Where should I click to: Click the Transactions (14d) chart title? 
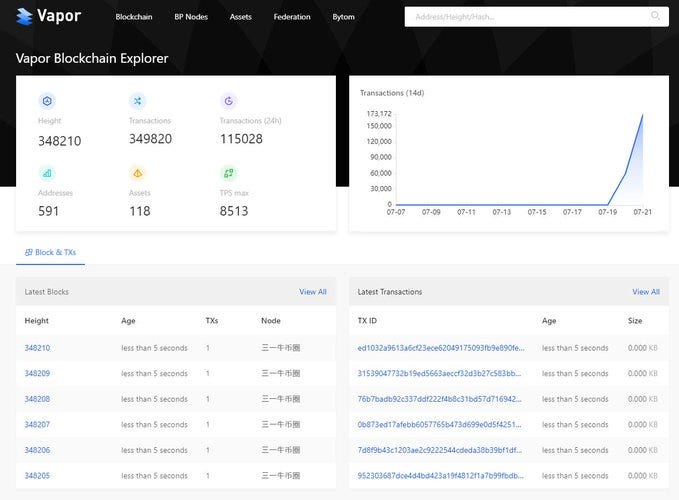[392, 93]
